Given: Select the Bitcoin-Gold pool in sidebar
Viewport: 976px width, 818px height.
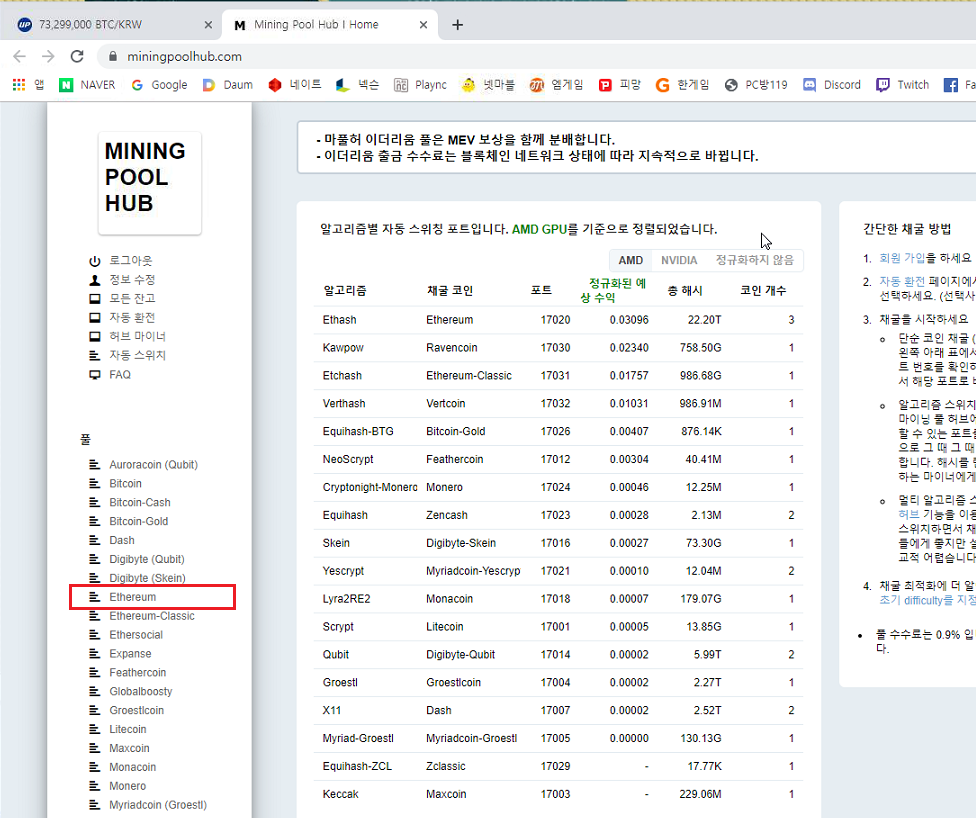Looking at the screenshot, I should (139, 521).
